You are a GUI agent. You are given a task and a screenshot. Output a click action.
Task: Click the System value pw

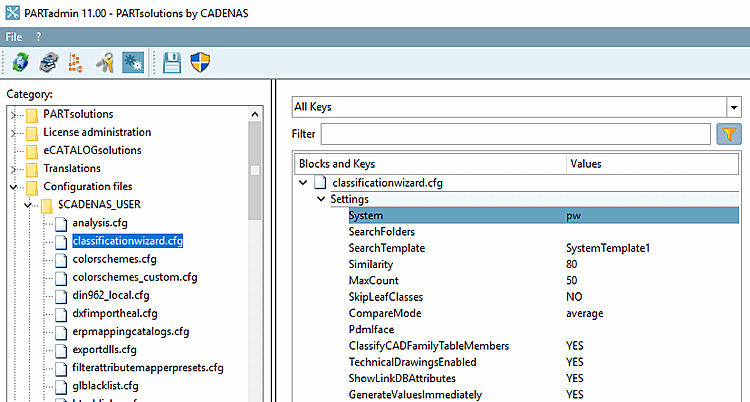coord(573,216)
